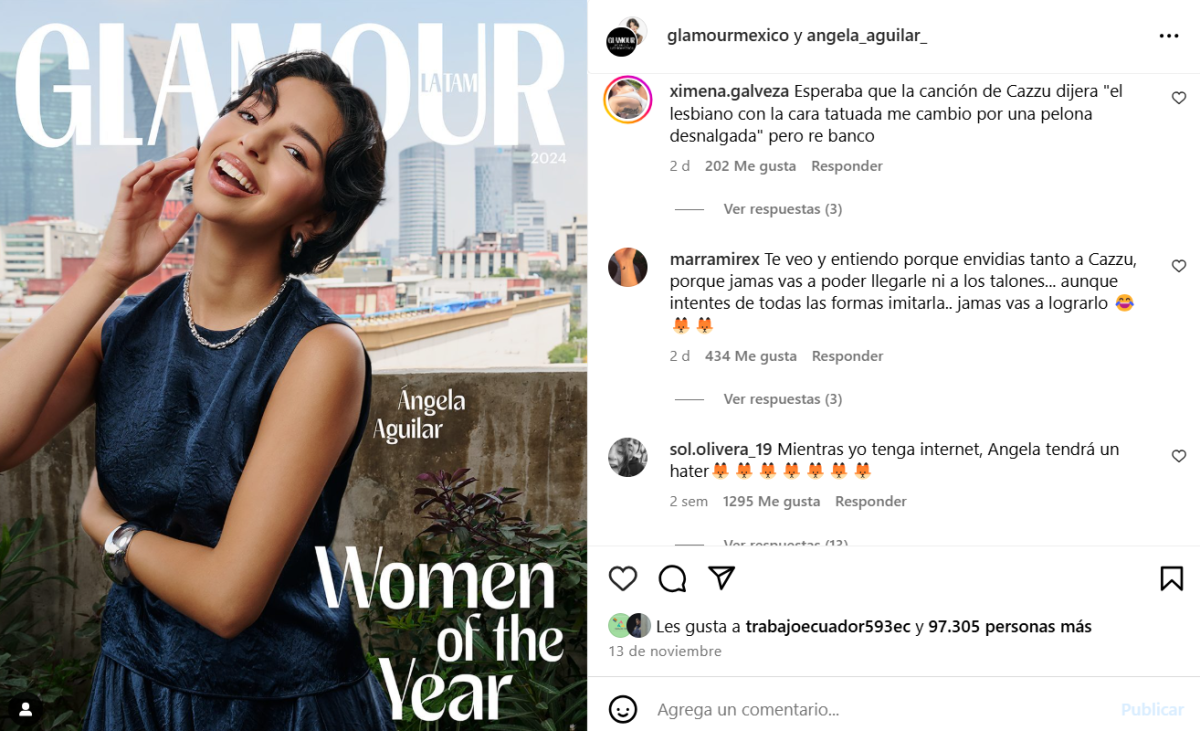Open marramirex's profile avatar

[628, 267]
